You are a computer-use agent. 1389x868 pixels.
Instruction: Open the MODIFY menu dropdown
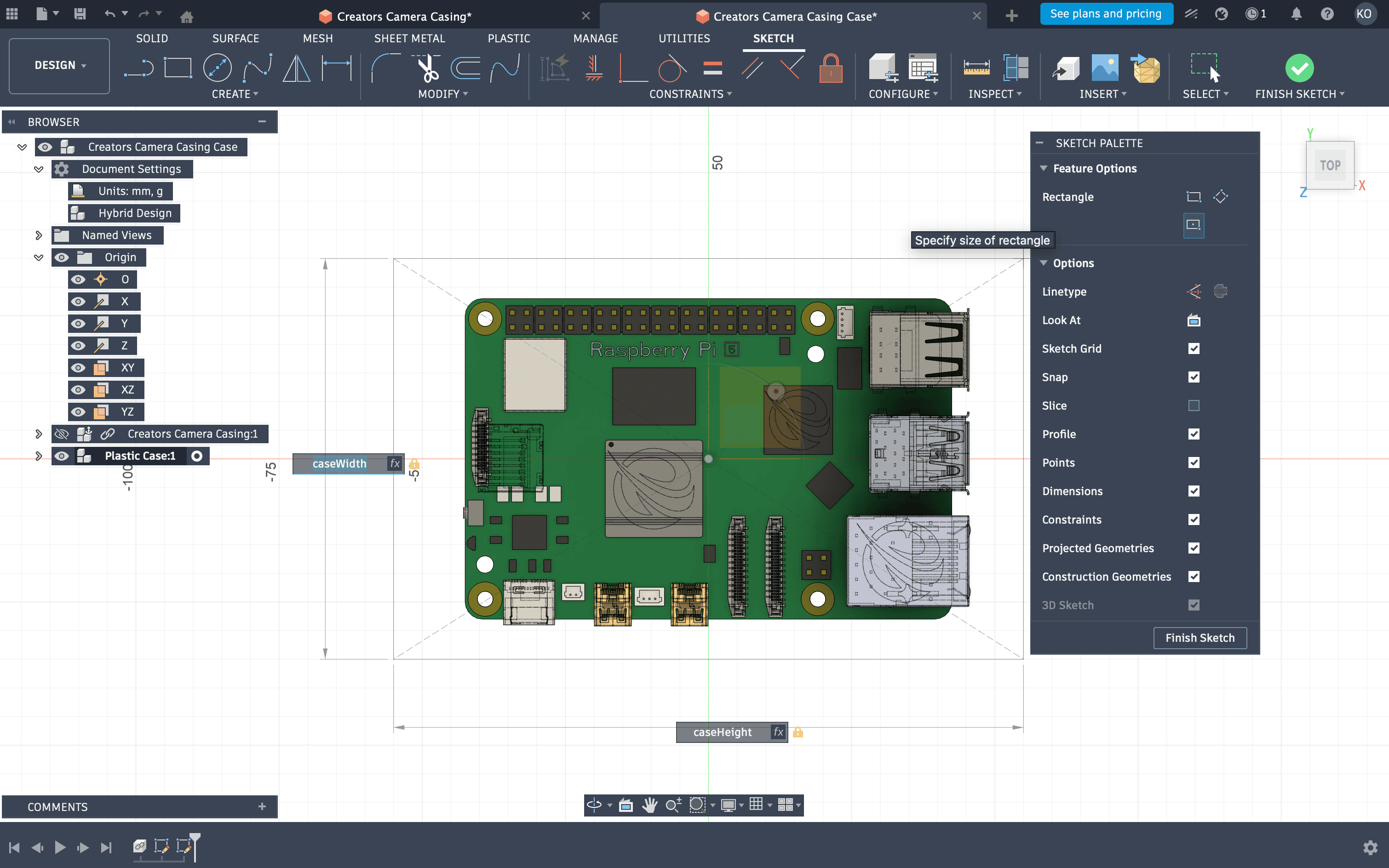443,94
